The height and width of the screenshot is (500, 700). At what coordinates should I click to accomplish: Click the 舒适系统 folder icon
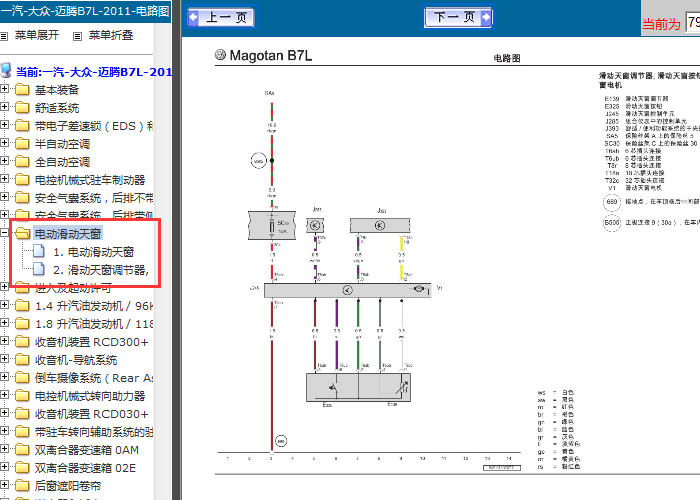(x=22, y=108)
